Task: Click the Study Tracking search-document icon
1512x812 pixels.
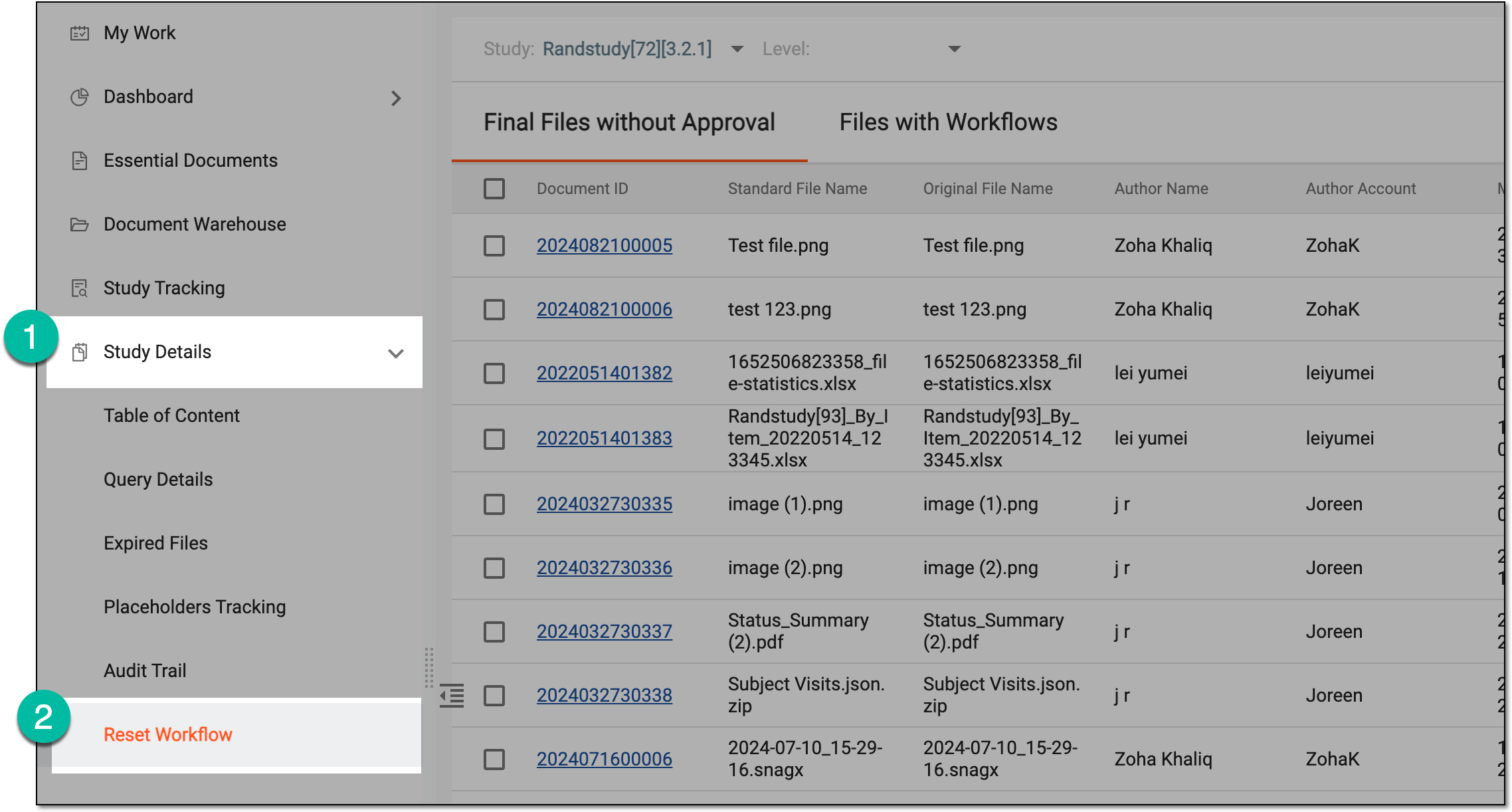Action: click(x=80, y=288)
